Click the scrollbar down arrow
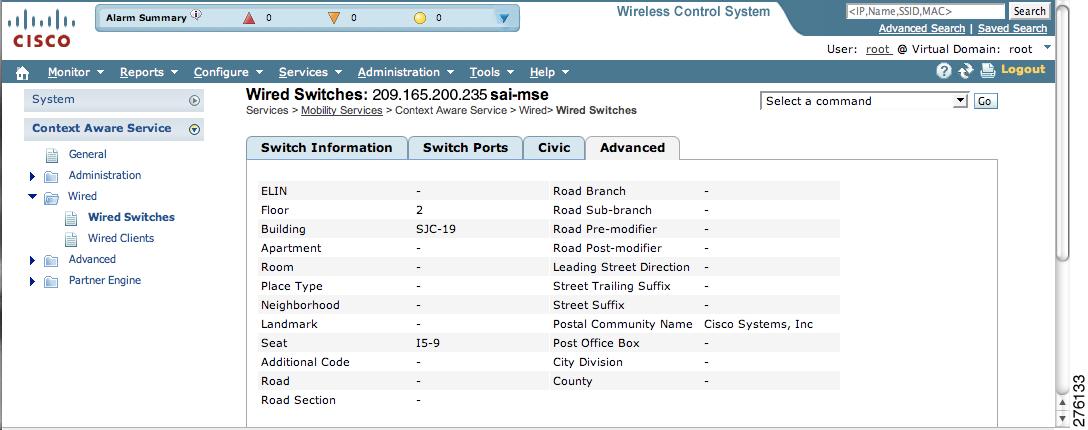This screenshot has height=430, width=1088. (x=1063, y=418)
